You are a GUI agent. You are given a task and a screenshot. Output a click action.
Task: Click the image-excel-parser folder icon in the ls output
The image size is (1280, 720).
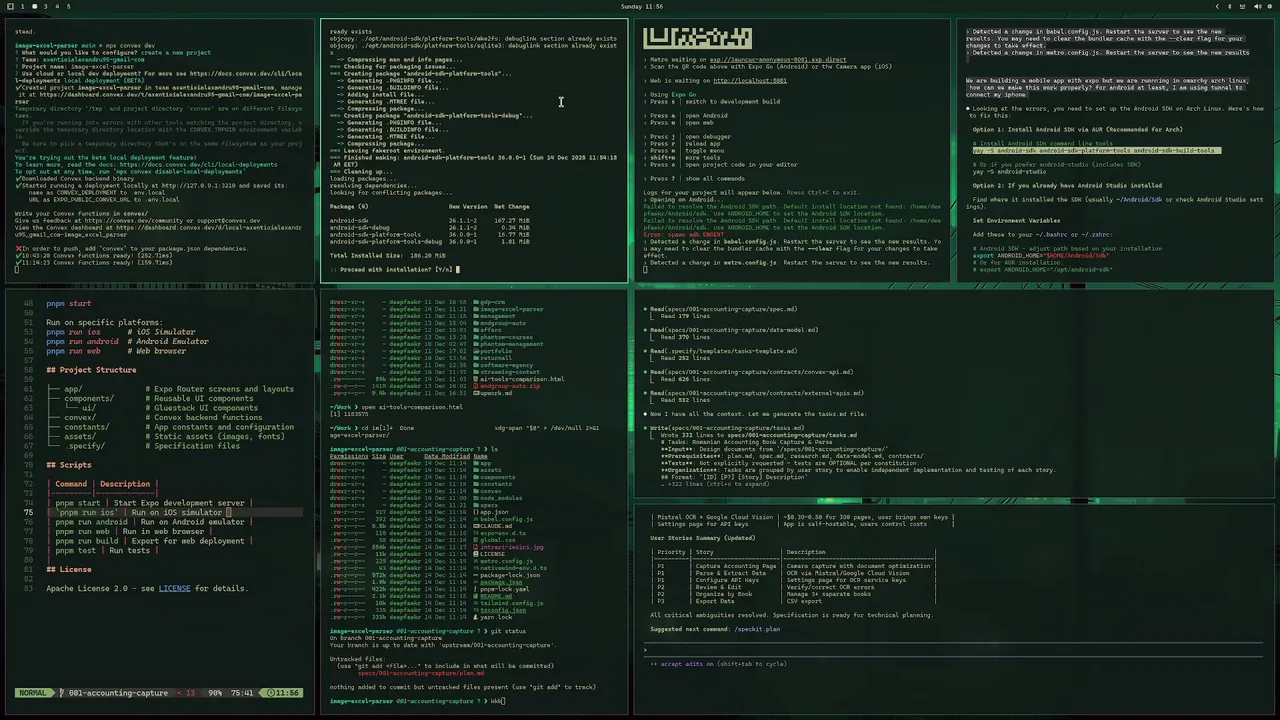pyautogui.click(x=477, y=309)
